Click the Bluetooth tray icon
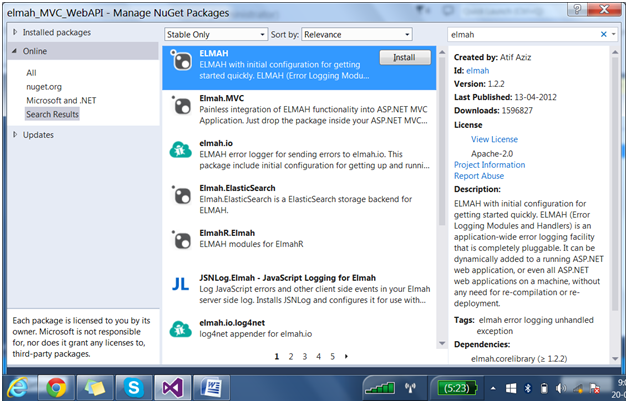Image resolution: width=626 pixels, height=402 pixels. 527,388
